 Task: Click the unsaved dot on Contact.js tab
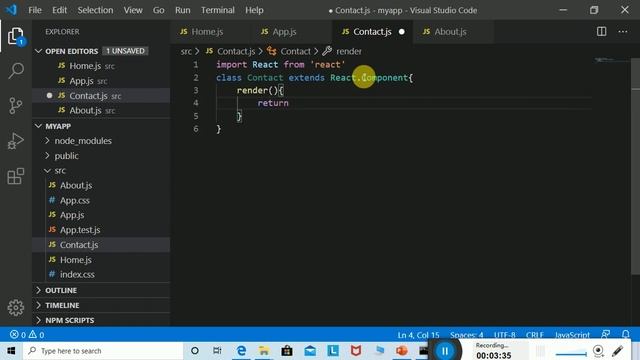click(x=402, y=32)
